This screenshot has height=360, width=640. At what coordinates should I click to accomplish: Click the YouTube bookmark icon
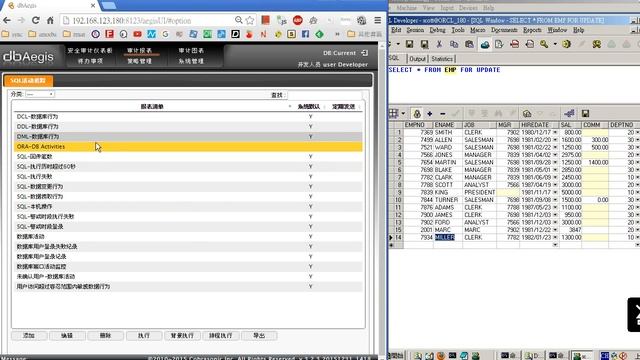(137, 34)
